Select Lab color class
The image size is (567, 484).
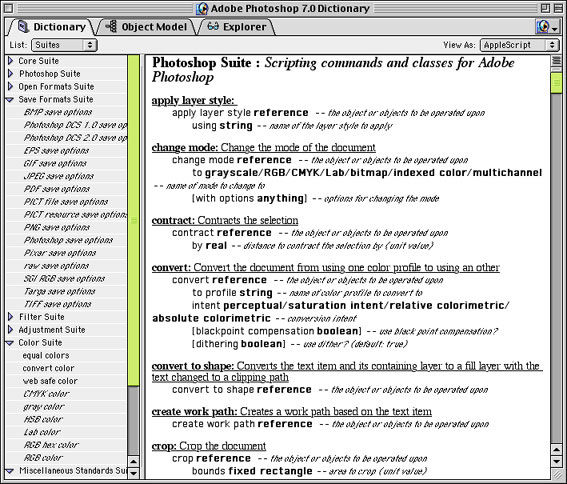(42, 432)
